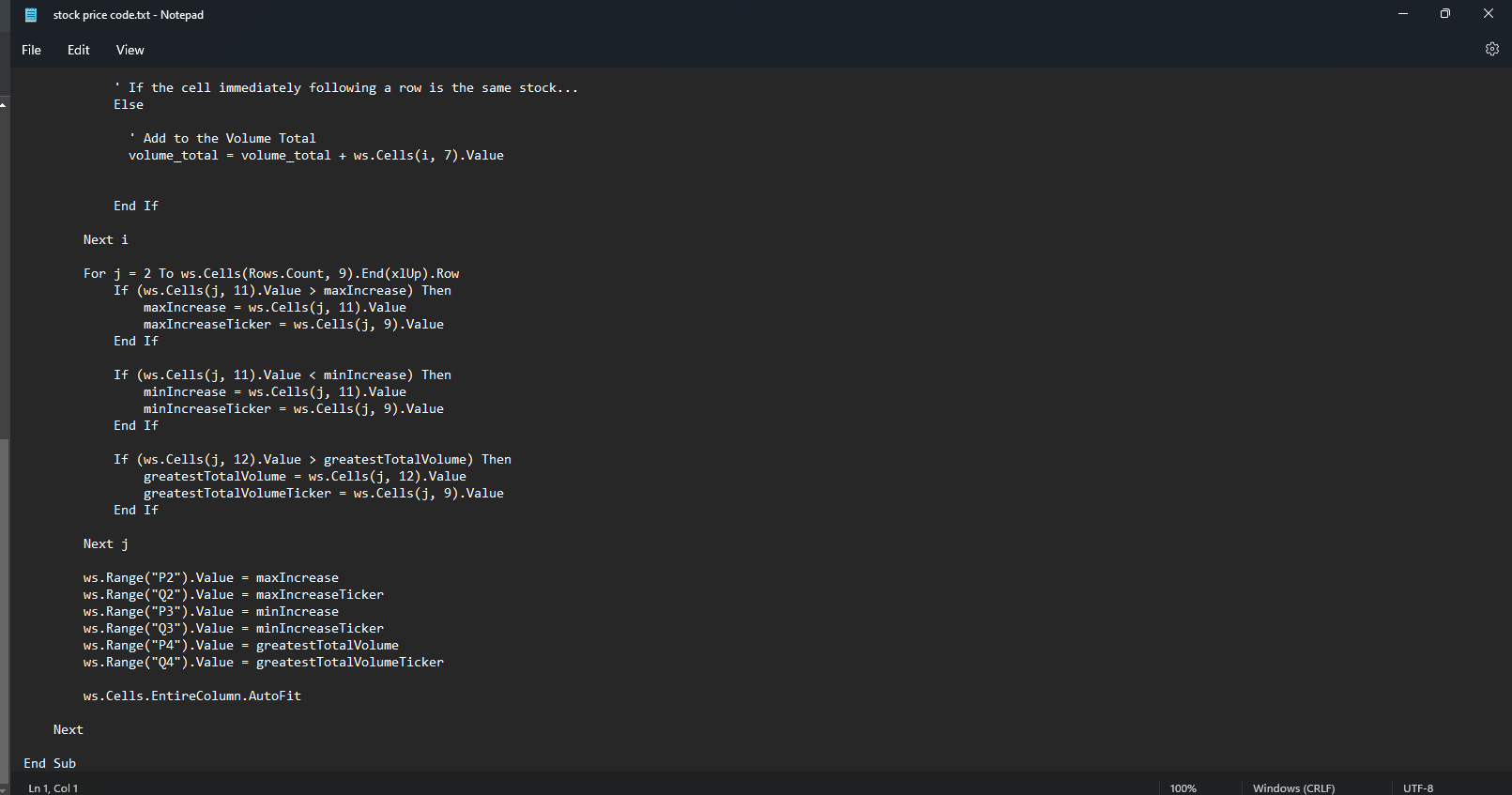Click 'minIncreaseTicker = ws.Cells(j, 9).Value' line
Screen dimensions: 1512x795
(294, 408)
